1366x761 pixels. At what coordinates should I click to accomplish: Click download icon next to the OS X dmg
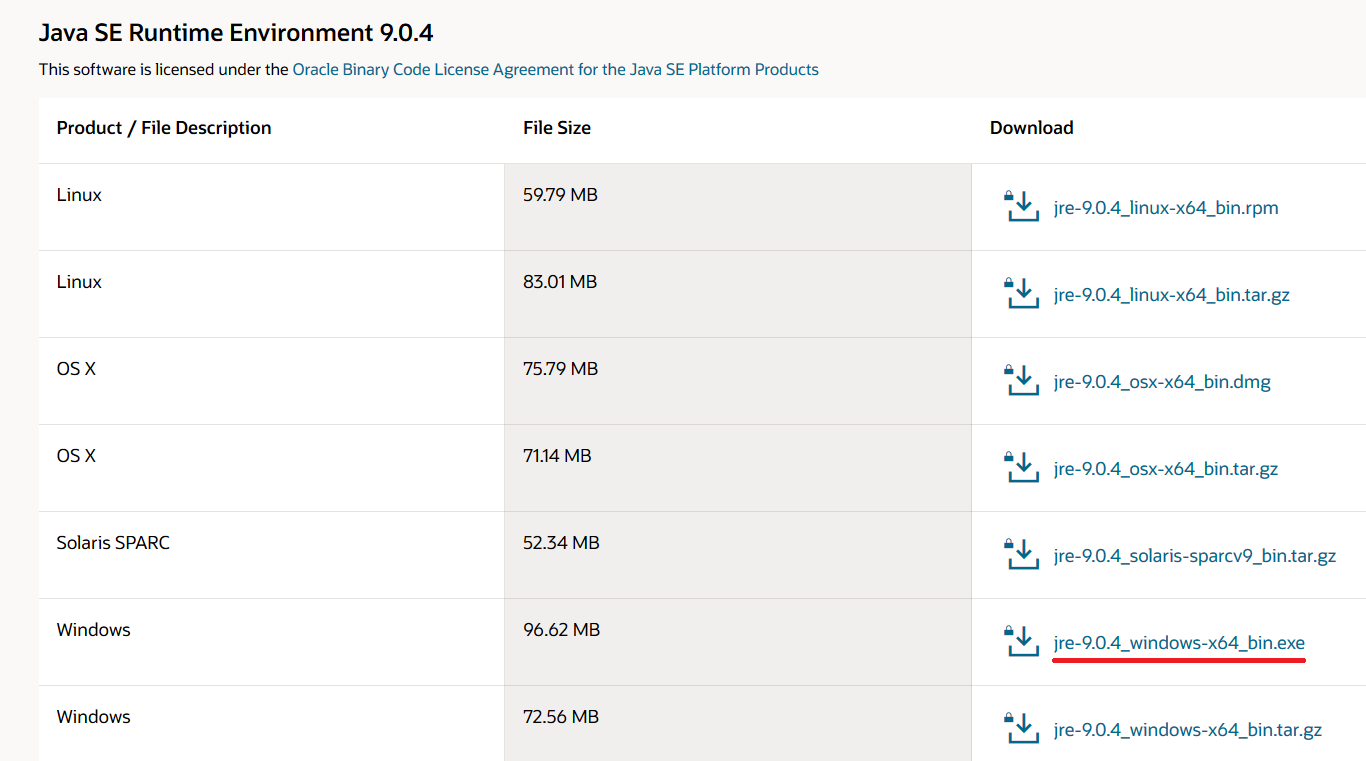click(1021, 380)
